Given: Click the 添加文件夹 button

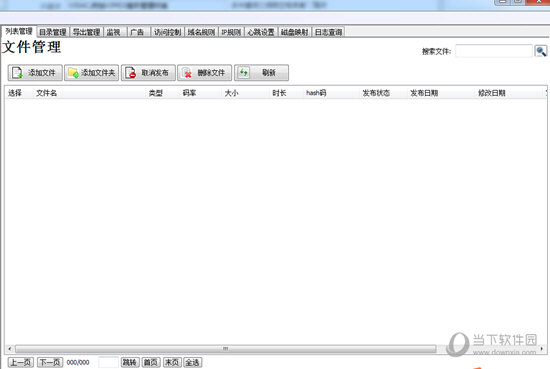Looking at the screenshot, I should tap(92, 73).
